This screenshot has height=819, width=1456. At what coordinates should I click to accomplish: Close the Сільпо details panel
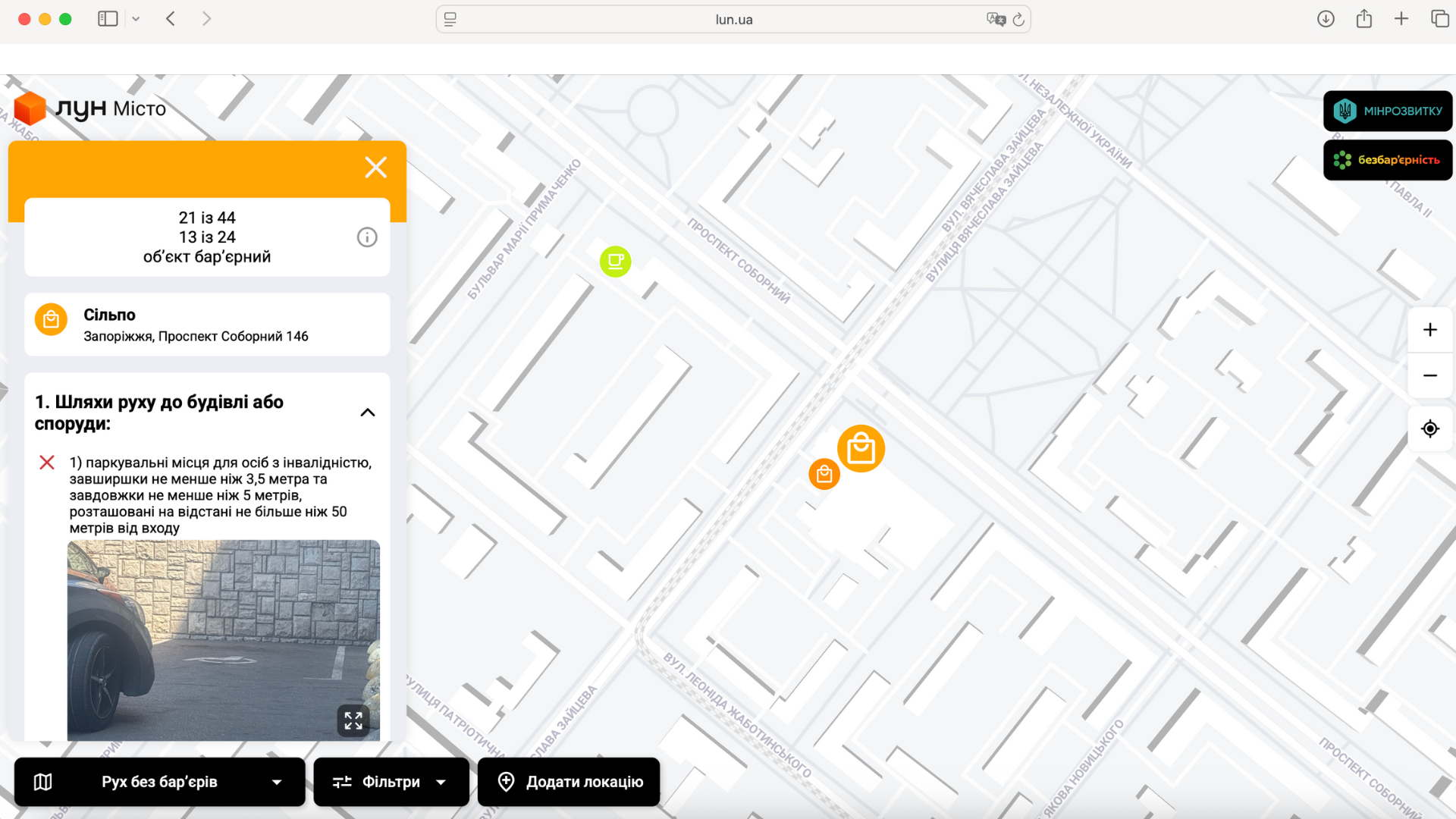tap(375, 168)
